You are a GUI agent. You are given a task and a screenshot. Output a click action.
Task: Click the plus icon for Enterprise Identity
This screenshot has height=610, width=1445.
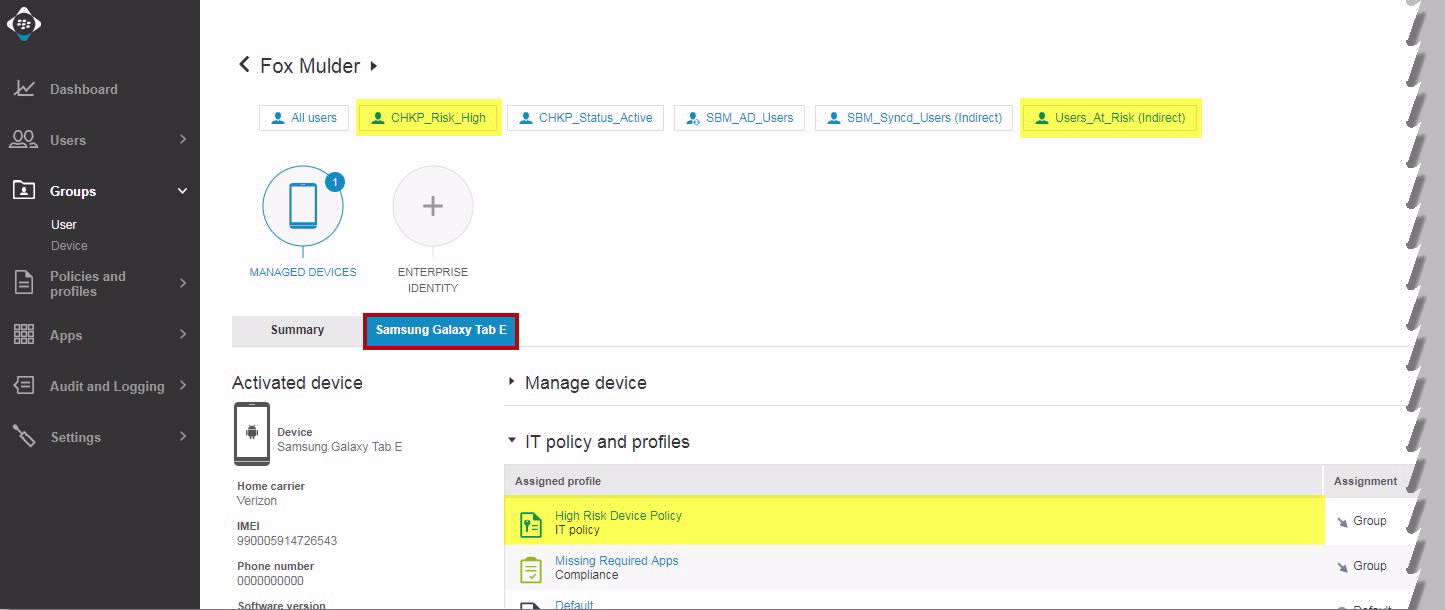point(433,206)
